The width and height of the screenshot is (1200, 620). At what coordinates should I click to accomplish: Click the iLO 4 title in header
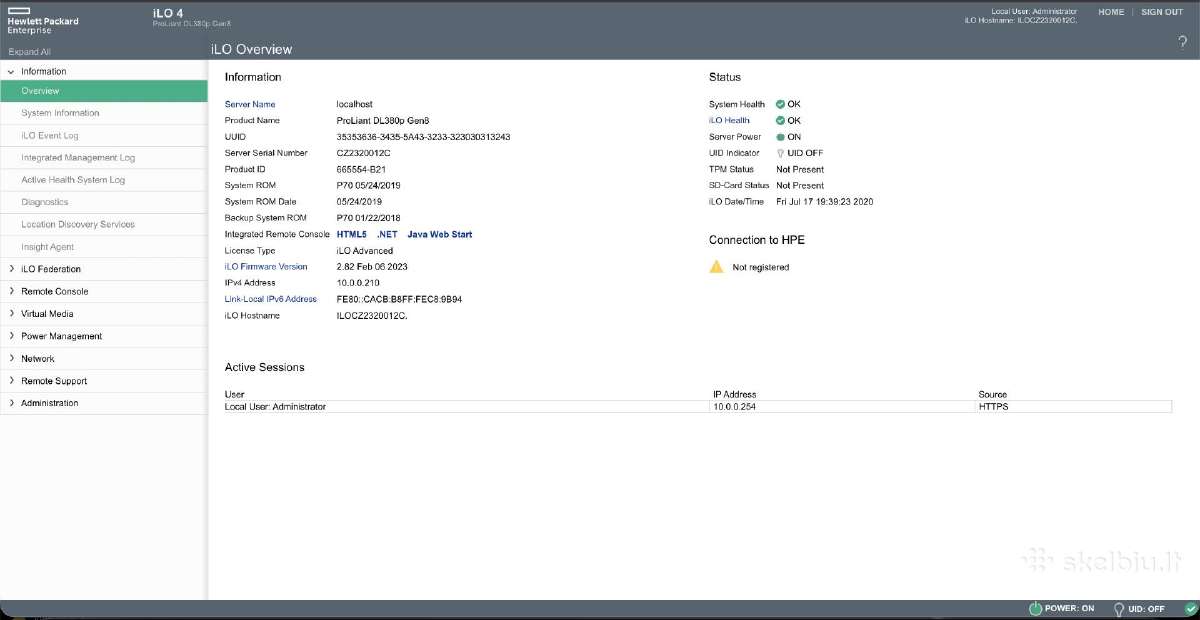(168, 12)
